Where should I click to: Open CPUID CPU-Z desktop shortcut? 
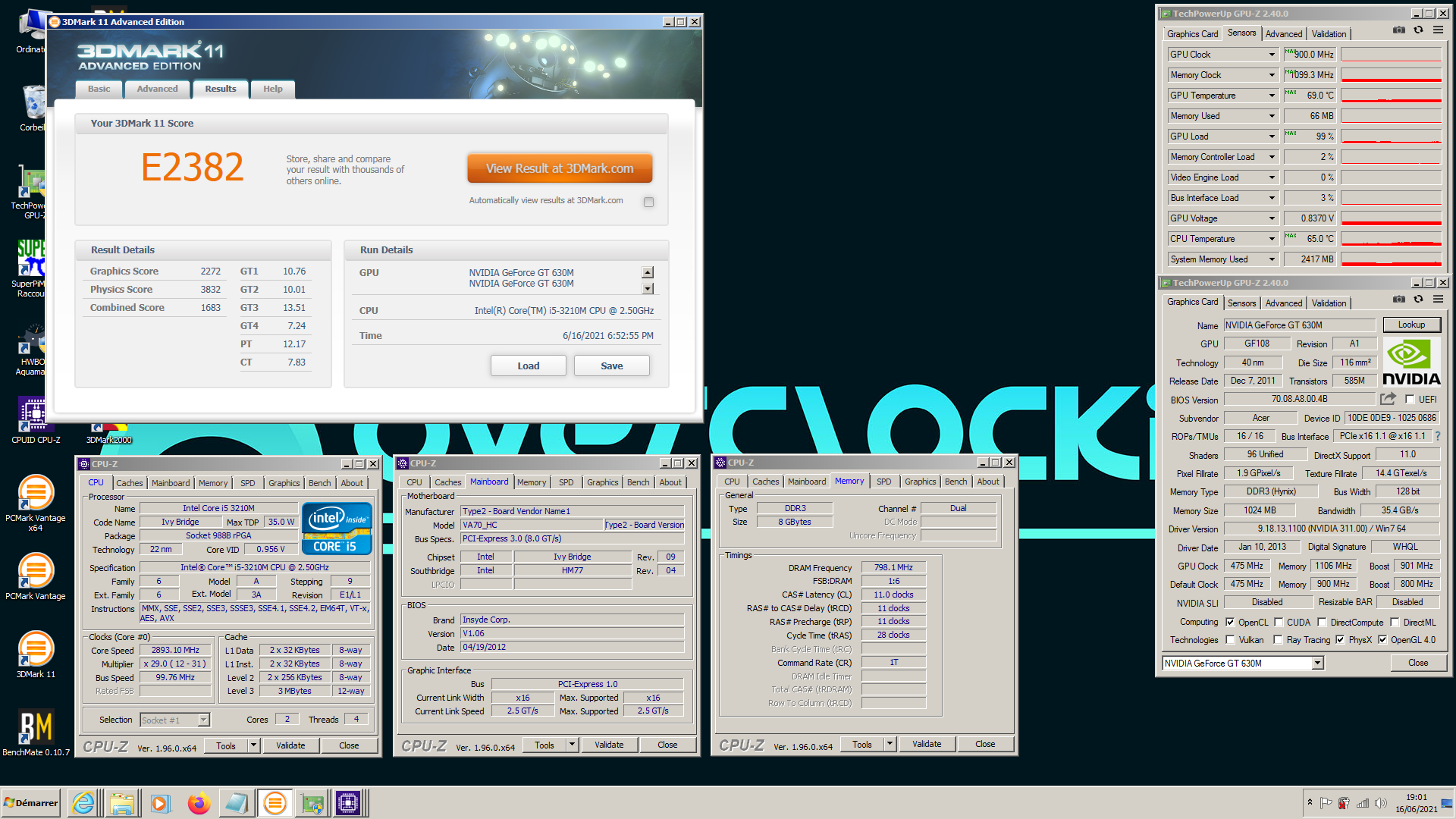(35, 420)
